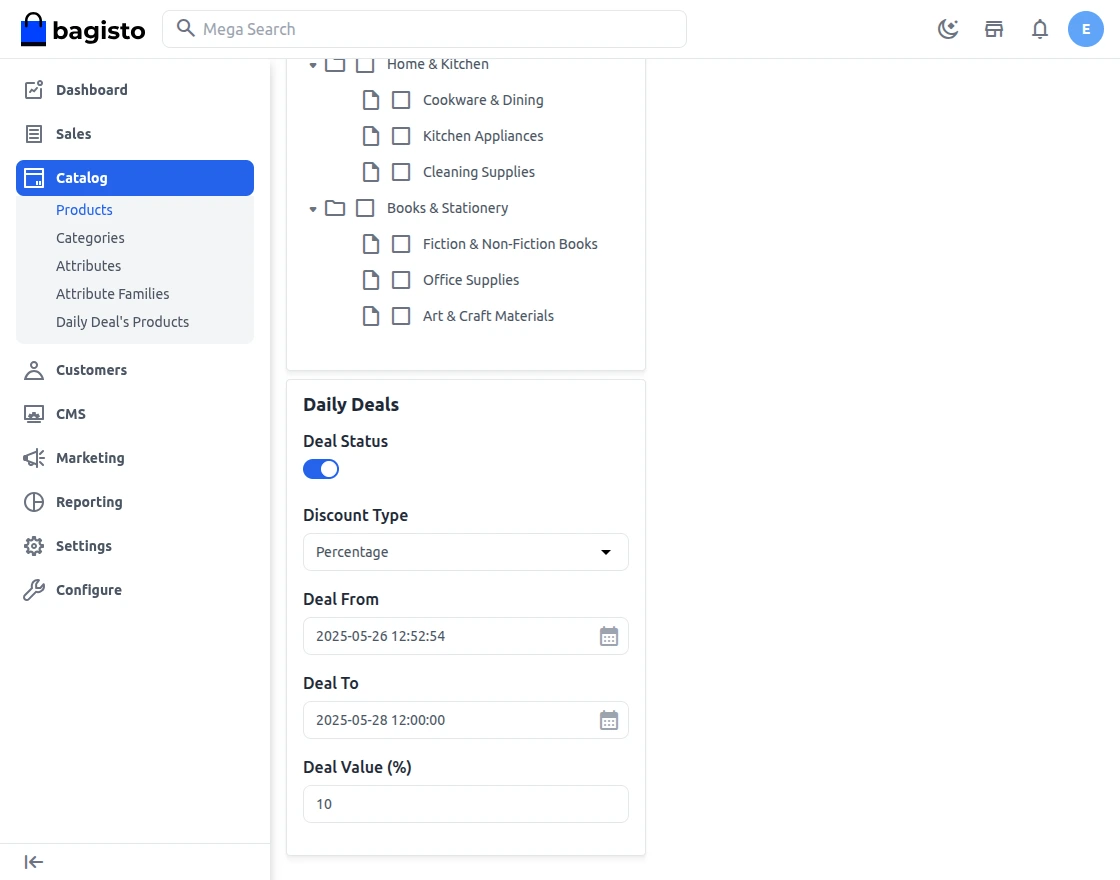Collapse the sidebar menu
This screenshot has height=880, width=1120.
coord(34,862)
